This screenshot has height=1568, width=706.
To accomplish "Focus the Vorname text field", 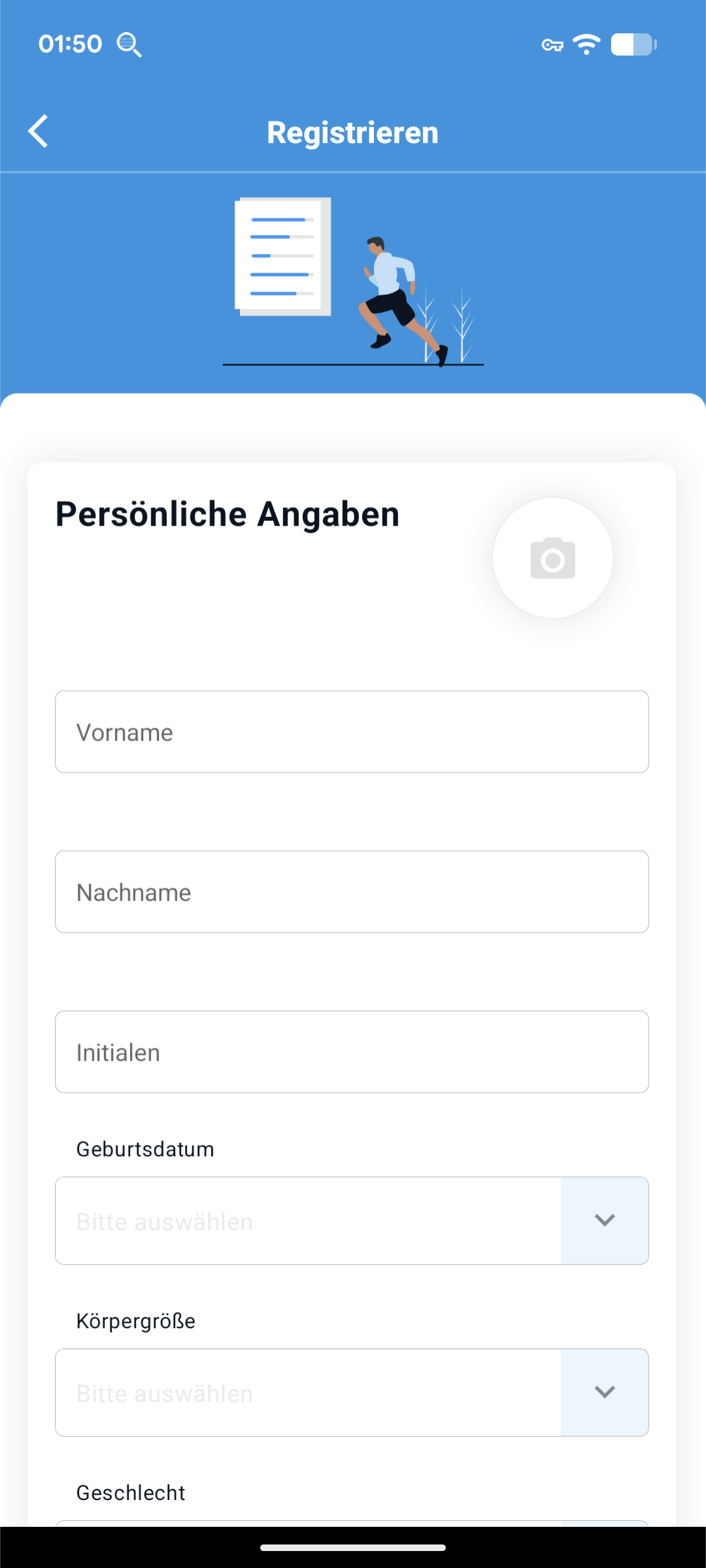I will pos(352,732).
